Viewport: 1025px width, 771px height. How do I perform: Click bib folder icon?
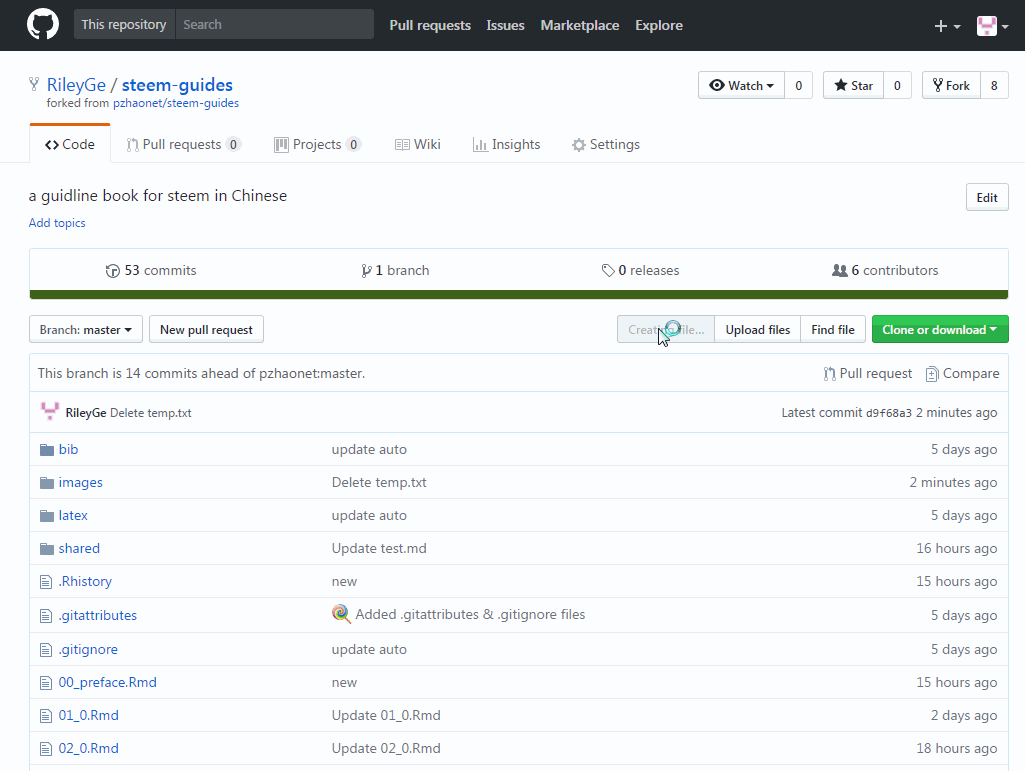coord(46,450)
